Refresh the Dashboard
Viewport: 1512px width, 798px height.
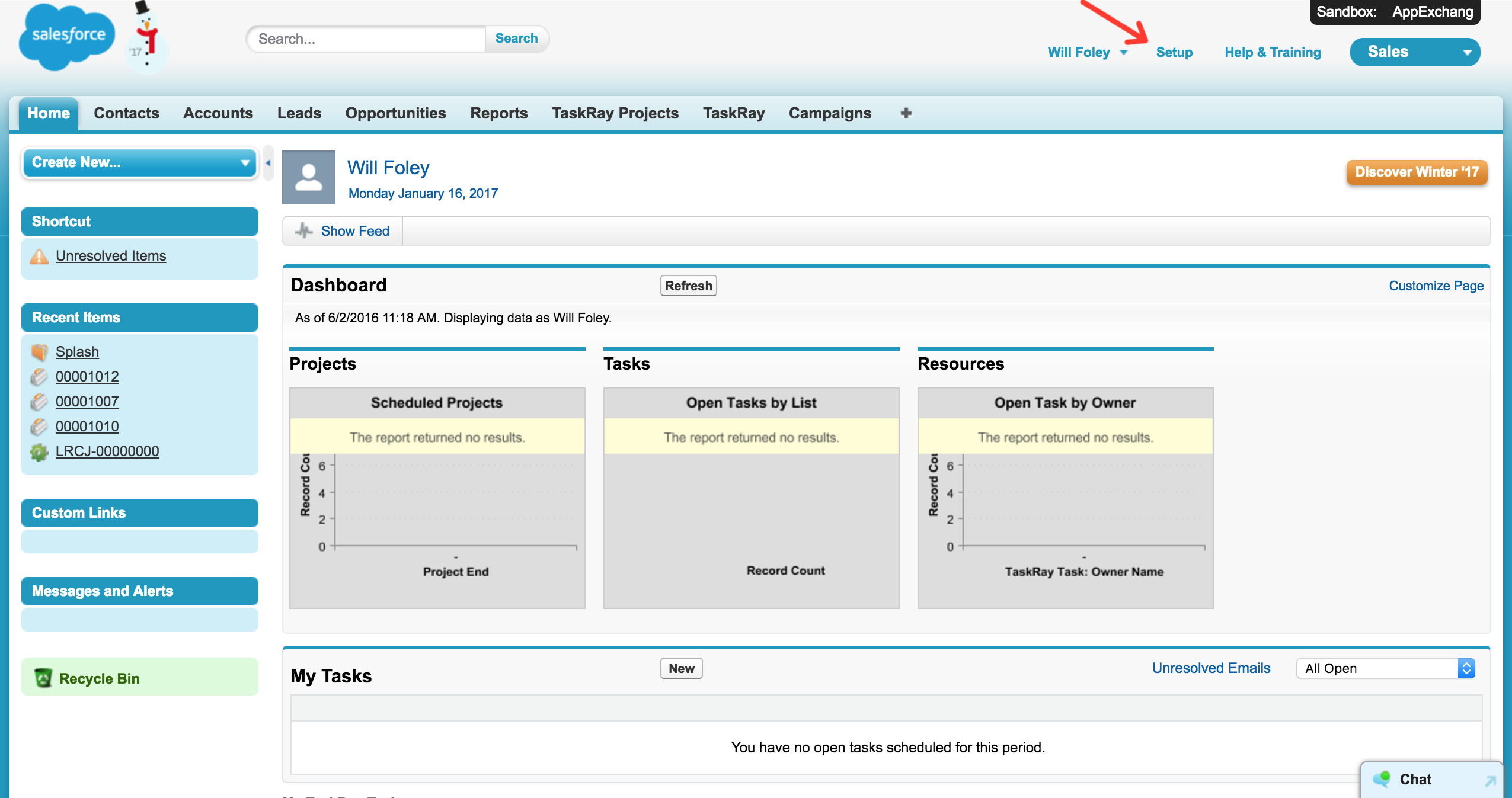click(x=688, y=286)
